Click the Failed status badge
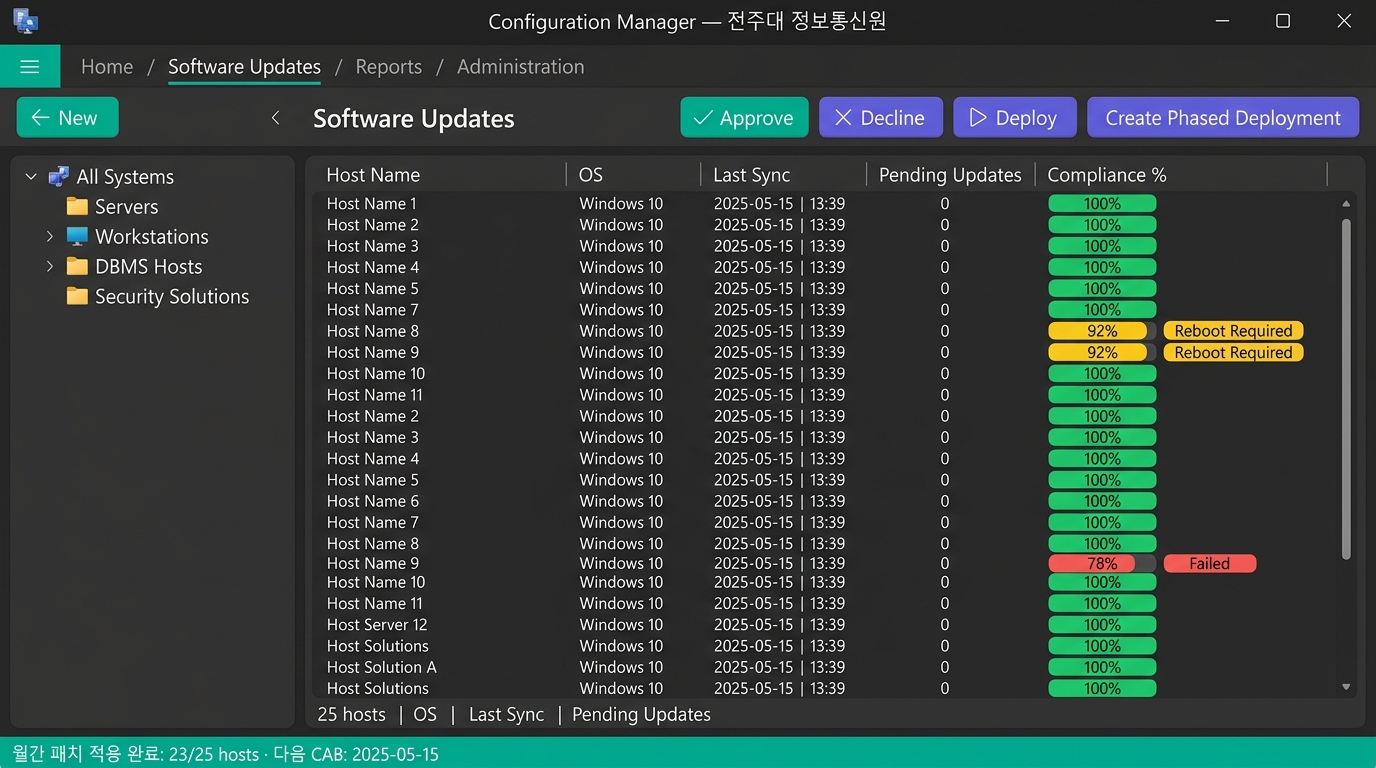This screenshot has width=1376, height=768. [x=1209, y=564]
